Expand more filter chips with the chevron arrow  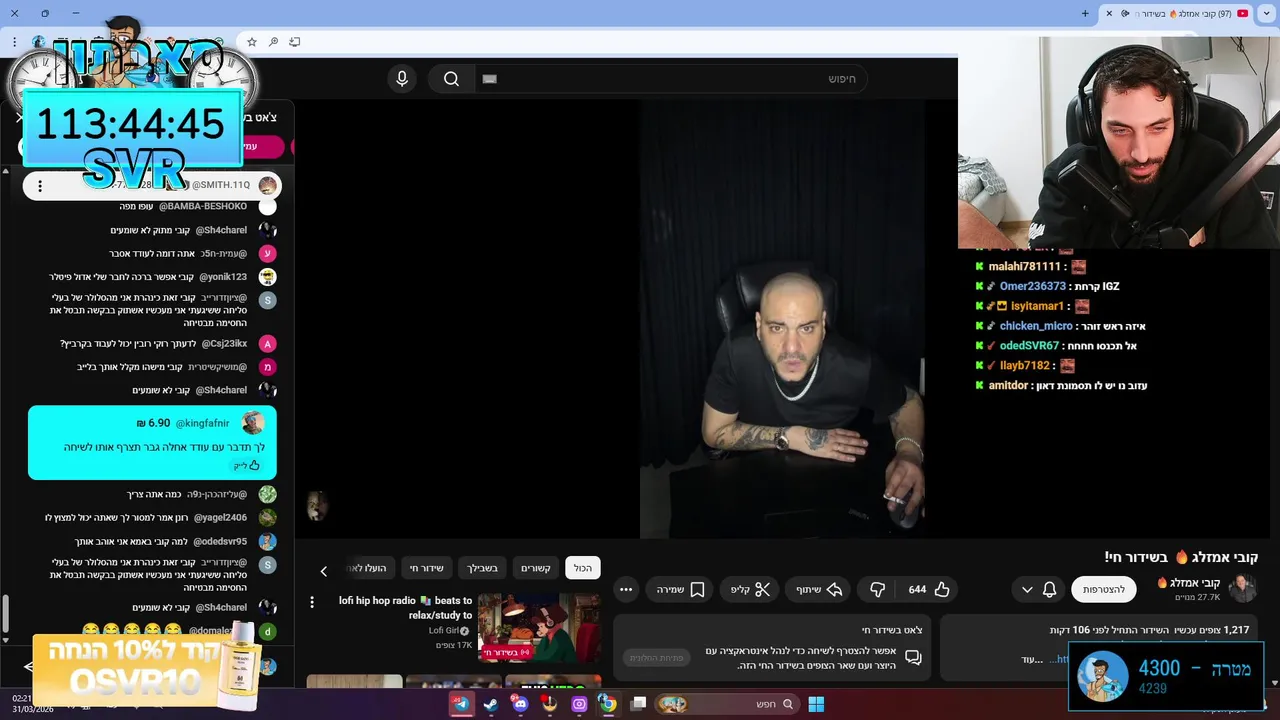[x=323, y=571]
